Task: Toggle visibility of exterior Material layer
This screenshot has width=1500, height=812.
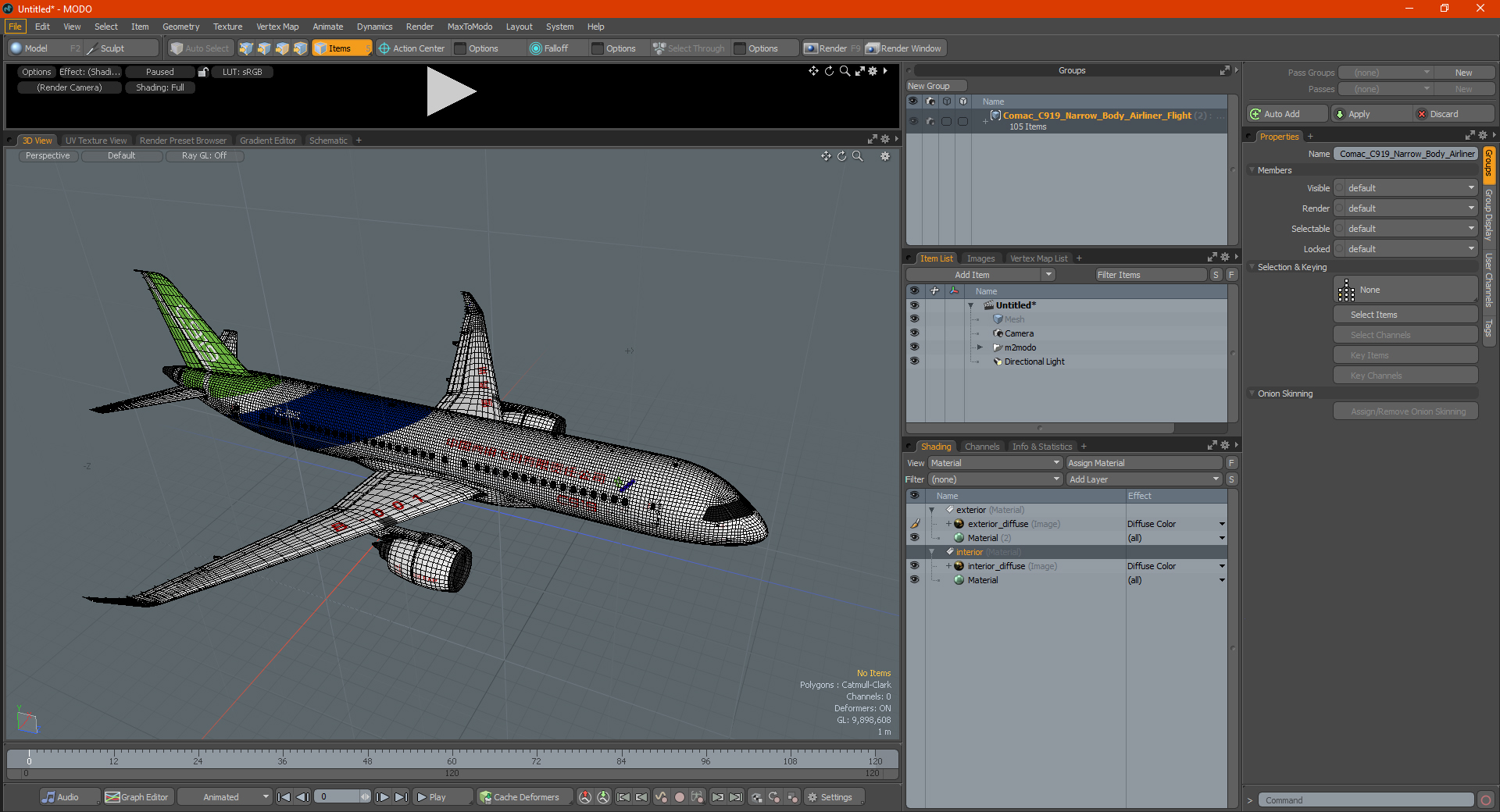Action: [x=914, y=538]
